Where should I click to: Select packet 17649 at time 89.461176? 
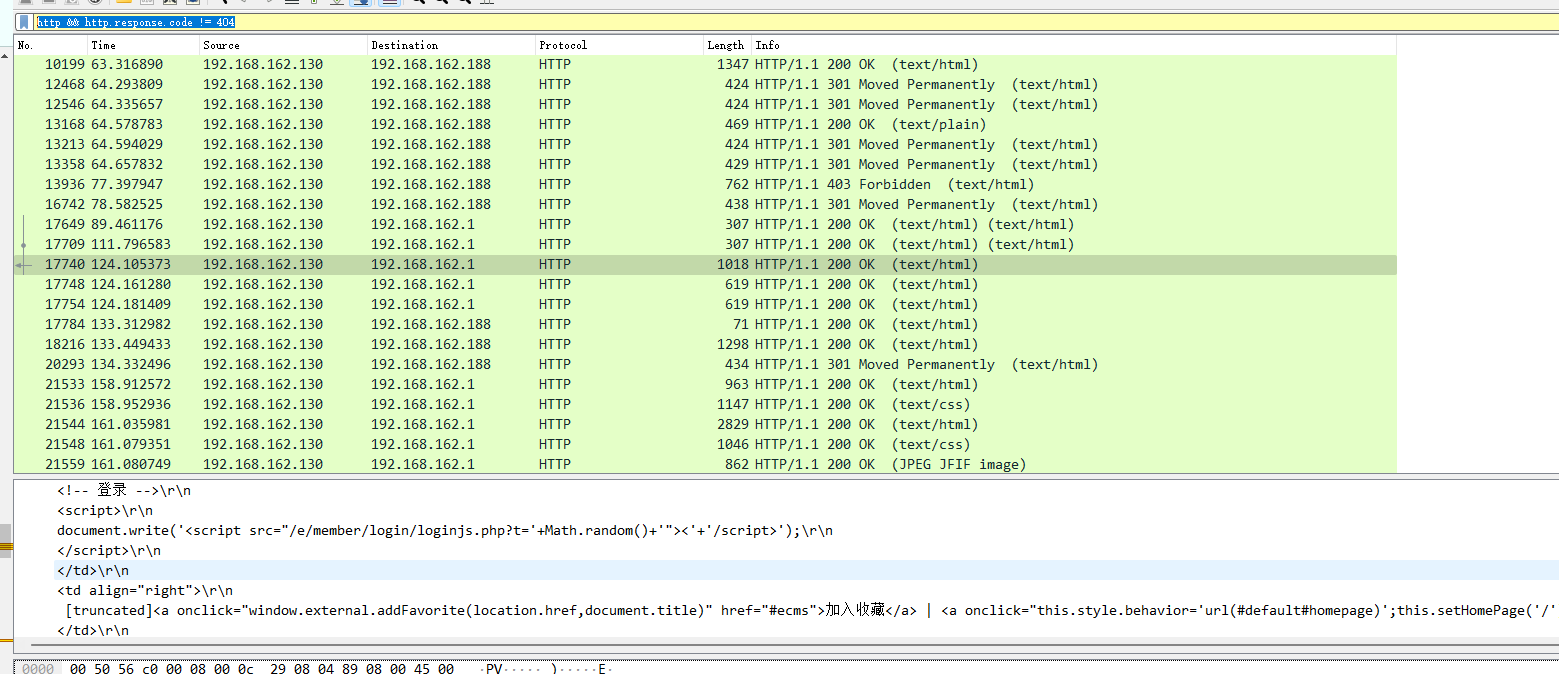click(705, 224)
